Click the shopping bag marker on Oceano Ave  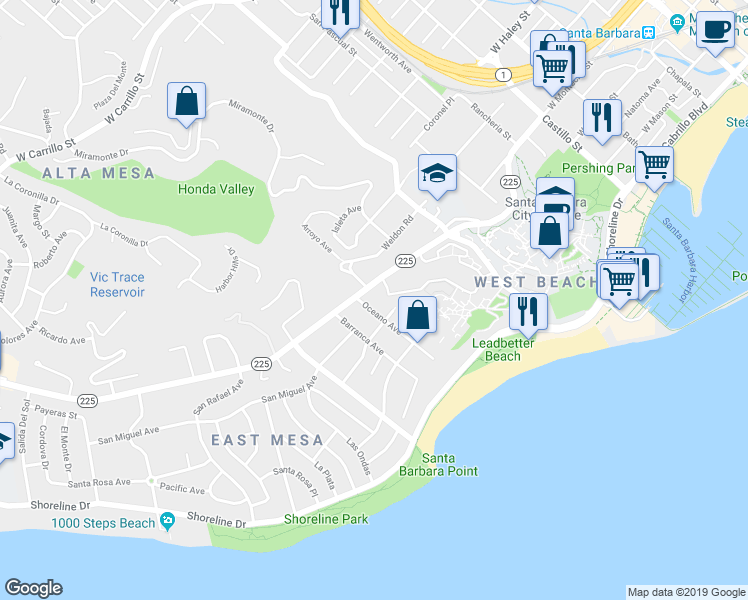pos(417,315)
